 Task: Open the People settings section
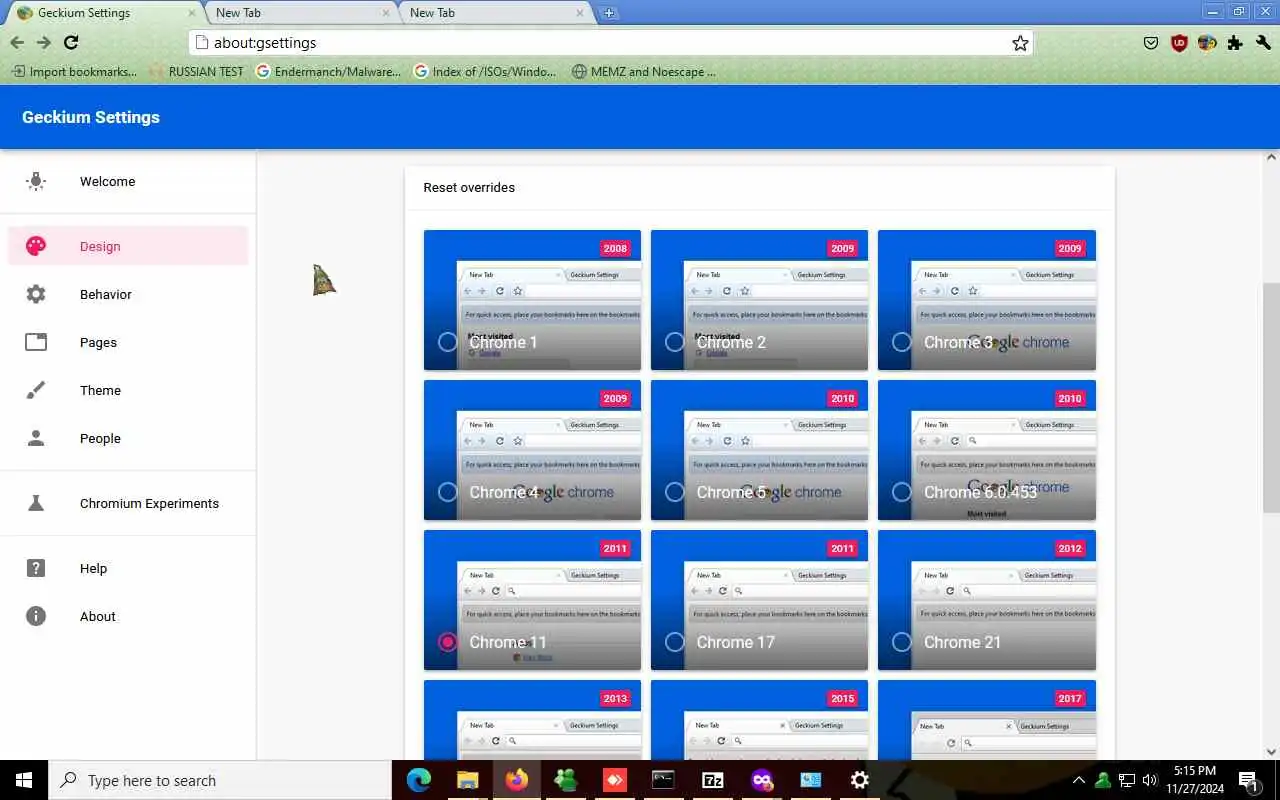[x=128, y=438]
